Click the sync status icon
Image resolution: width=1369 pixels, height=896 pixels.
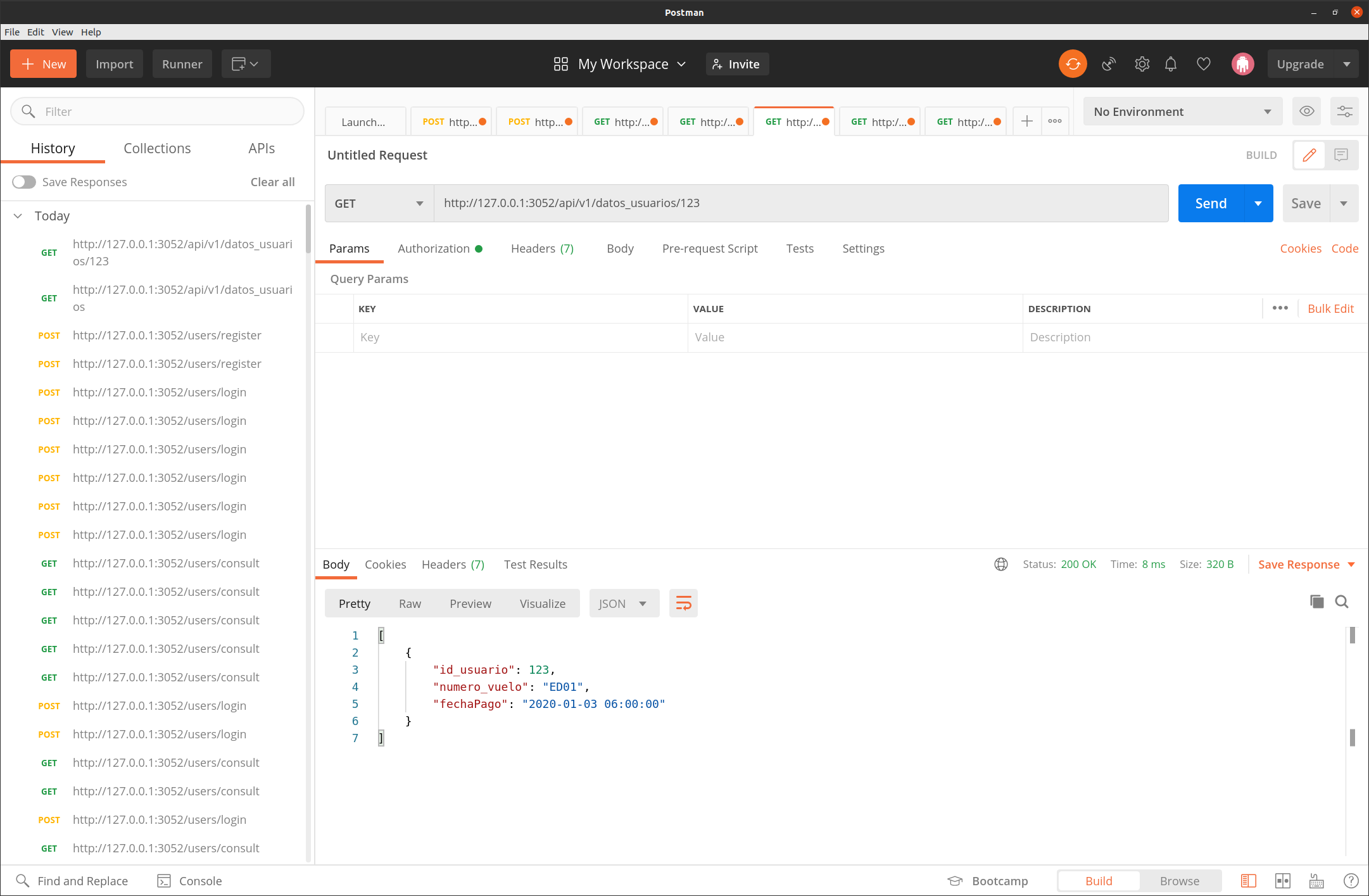(1073, 64)
